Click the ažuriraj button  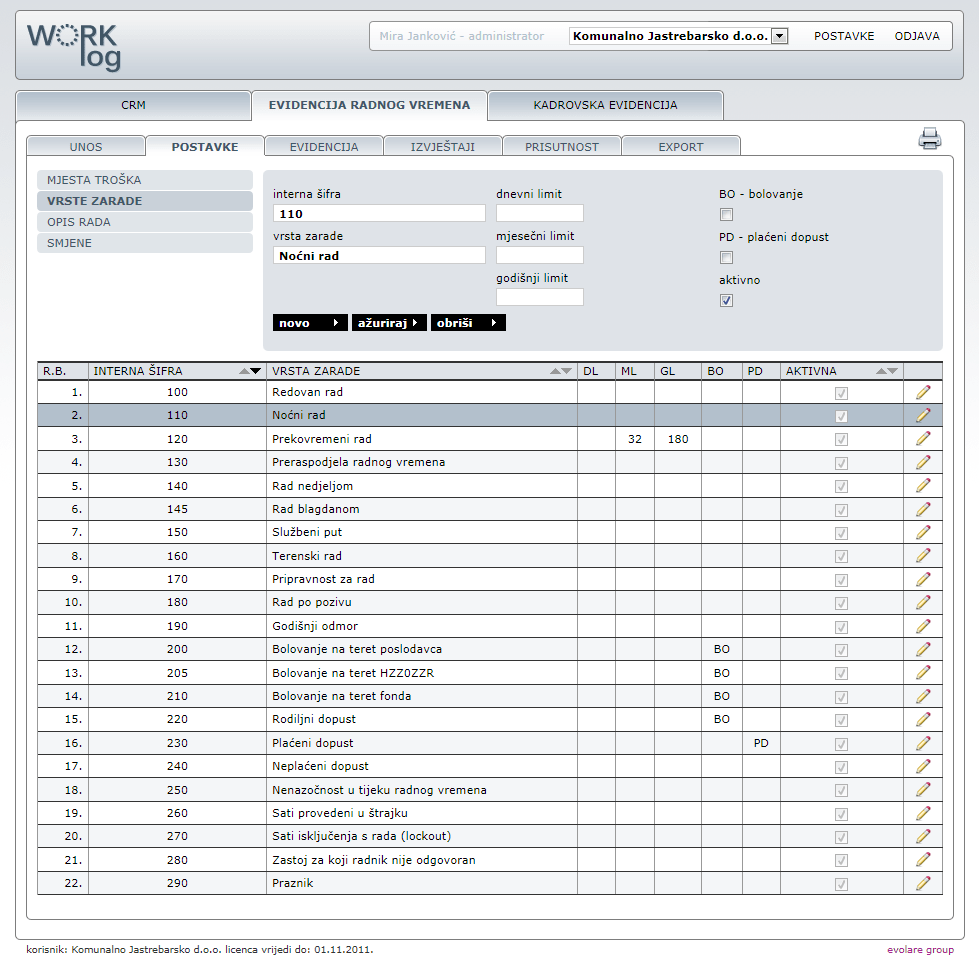click(x=389, y=323)
